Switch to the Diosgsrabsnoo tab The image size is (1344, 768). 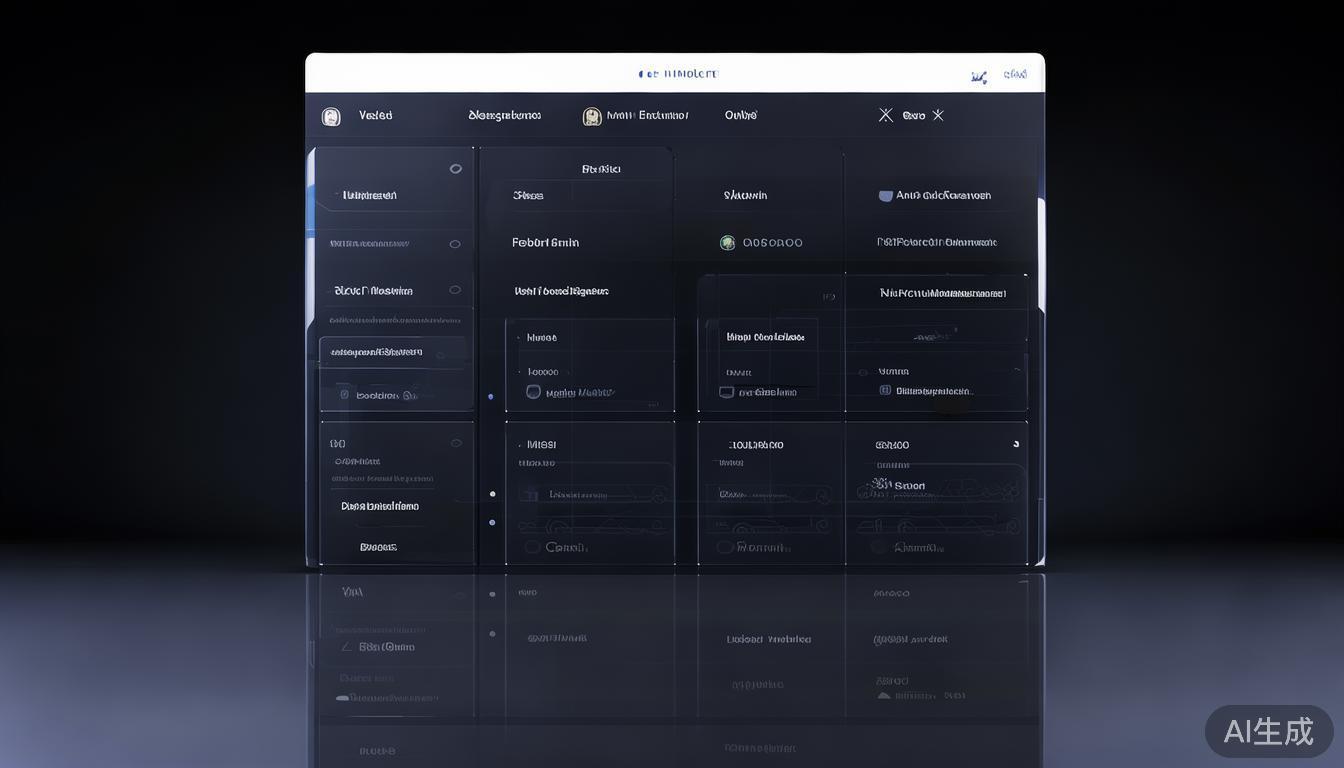point(504,116)
